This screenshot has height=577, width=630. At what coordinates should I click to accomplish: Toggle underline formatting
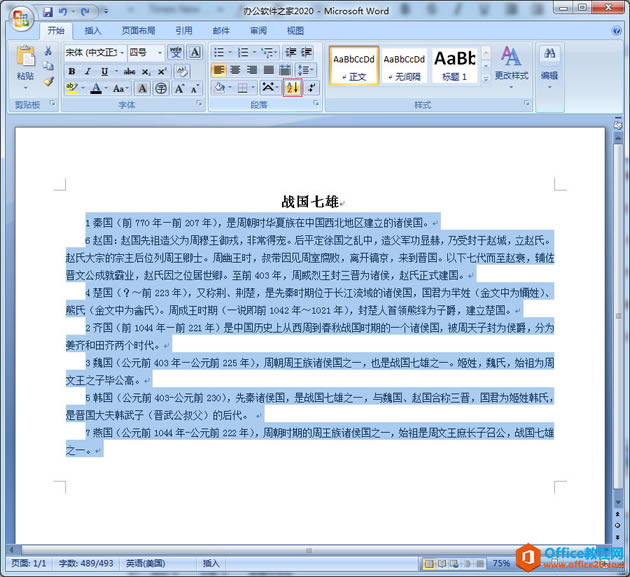[x=104, y=72]
